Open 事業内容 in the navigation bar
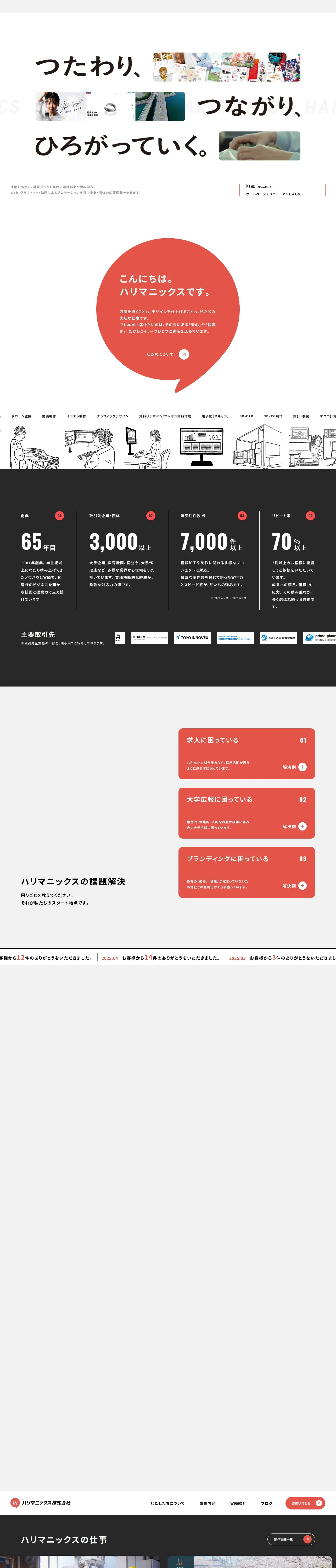 207,1503
